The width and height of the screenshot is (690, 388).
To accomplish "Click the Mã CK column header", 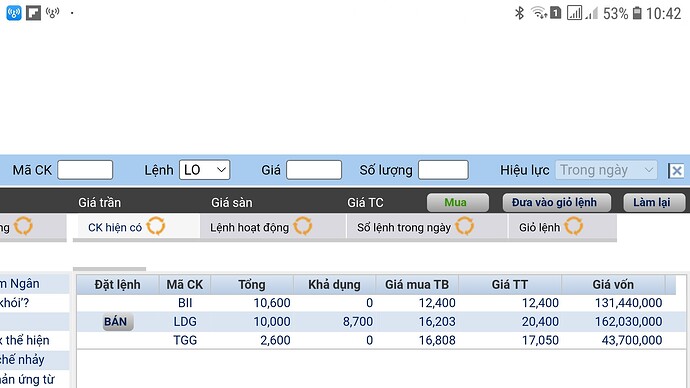I will click(x=185, y=285).
